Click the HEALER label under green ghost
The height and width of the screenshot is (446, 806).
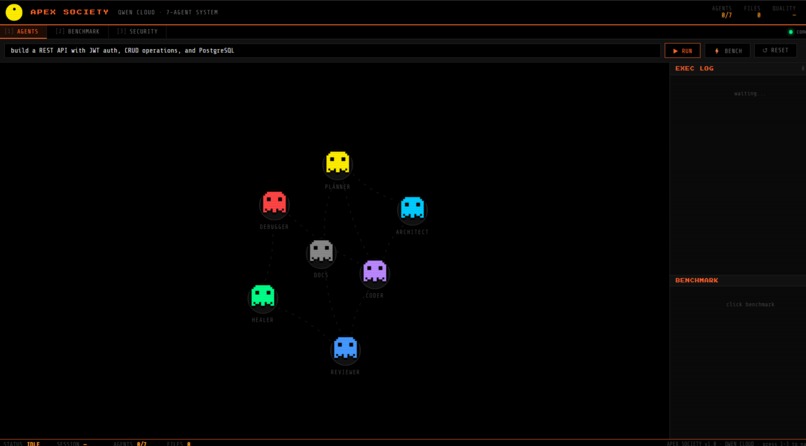click(x=263, y=320)
